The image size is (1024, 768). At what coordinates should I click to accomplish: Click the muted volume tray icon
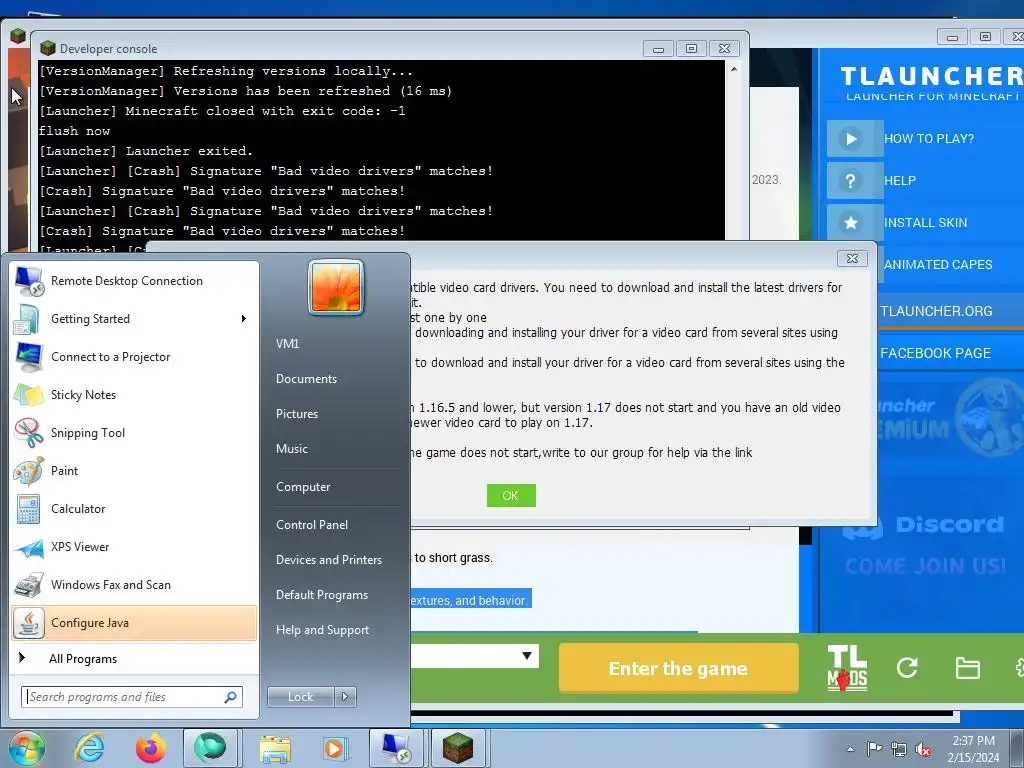[x=923, y=749]
